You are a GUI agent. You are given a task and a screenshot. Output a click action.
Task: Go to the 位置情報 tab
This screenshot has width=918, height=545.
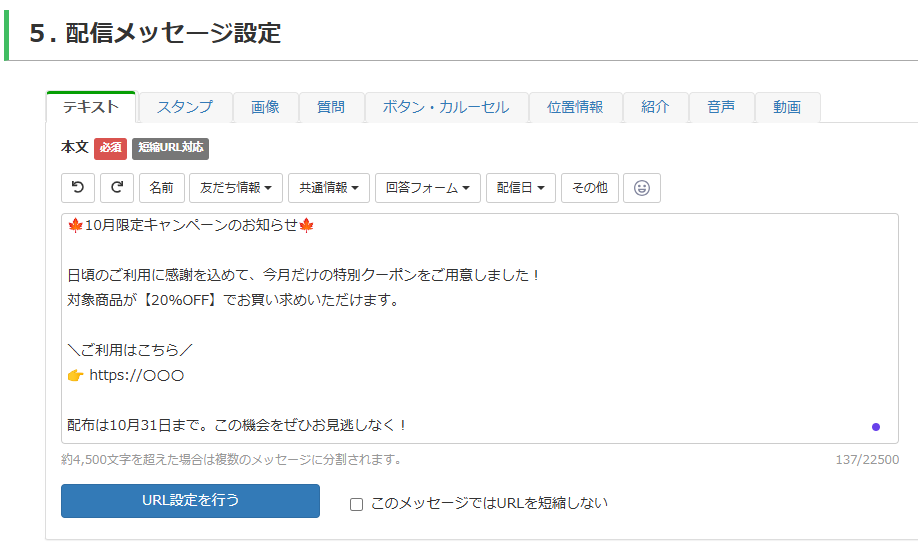(575, 107)
